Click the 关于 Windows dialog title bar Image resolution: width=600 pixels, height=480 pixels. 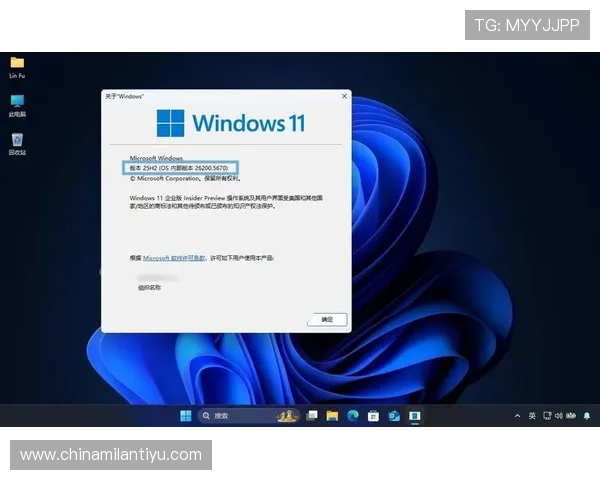coord(220,96)
